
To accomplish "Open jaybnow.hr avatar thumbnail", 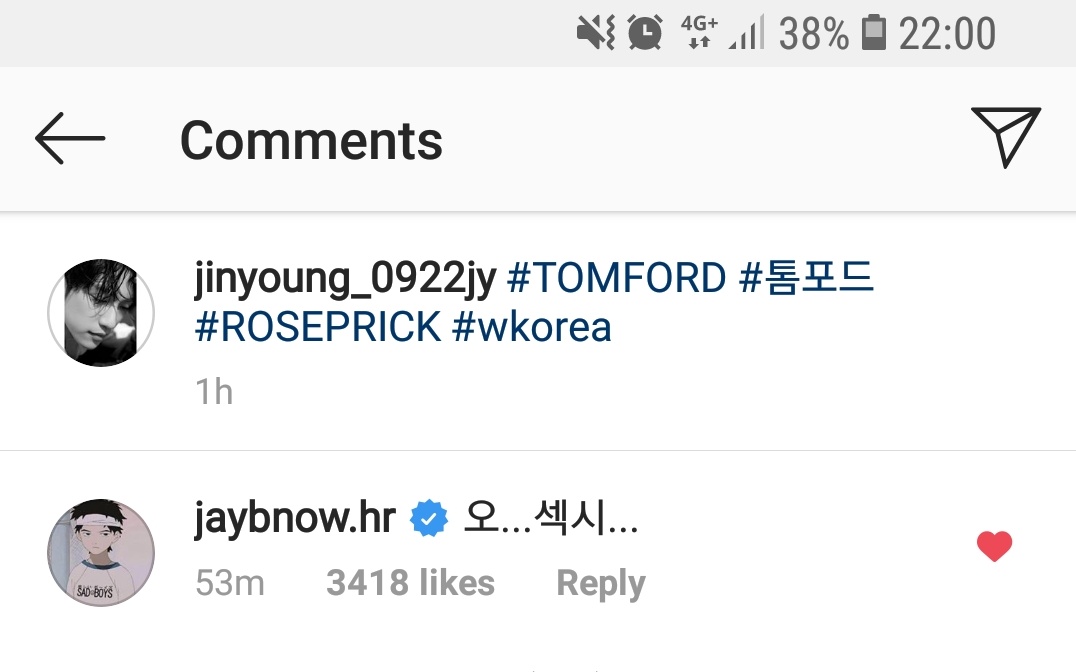I will (101, 553).
